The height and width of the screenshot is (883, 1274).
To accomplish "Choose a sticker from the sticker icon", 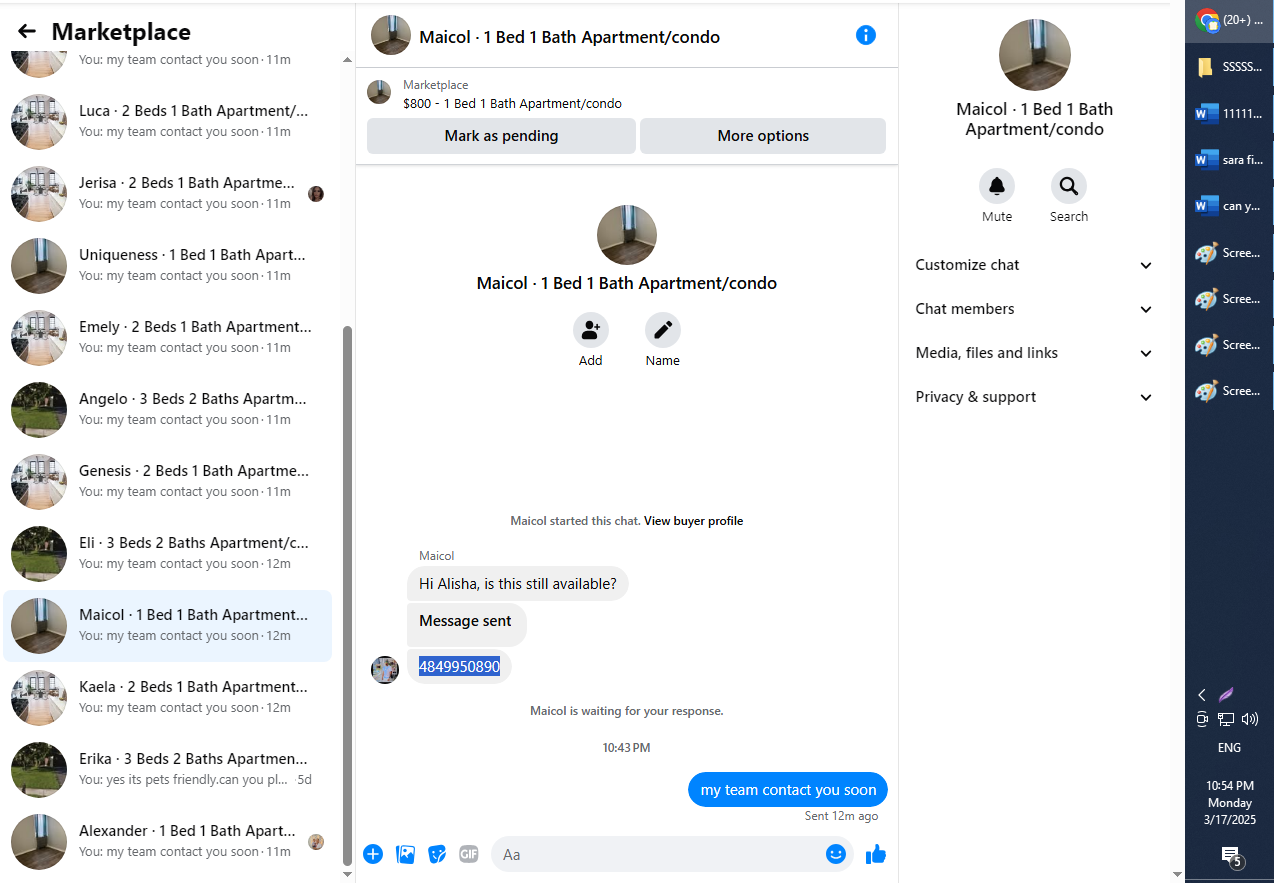I will 437,854.
